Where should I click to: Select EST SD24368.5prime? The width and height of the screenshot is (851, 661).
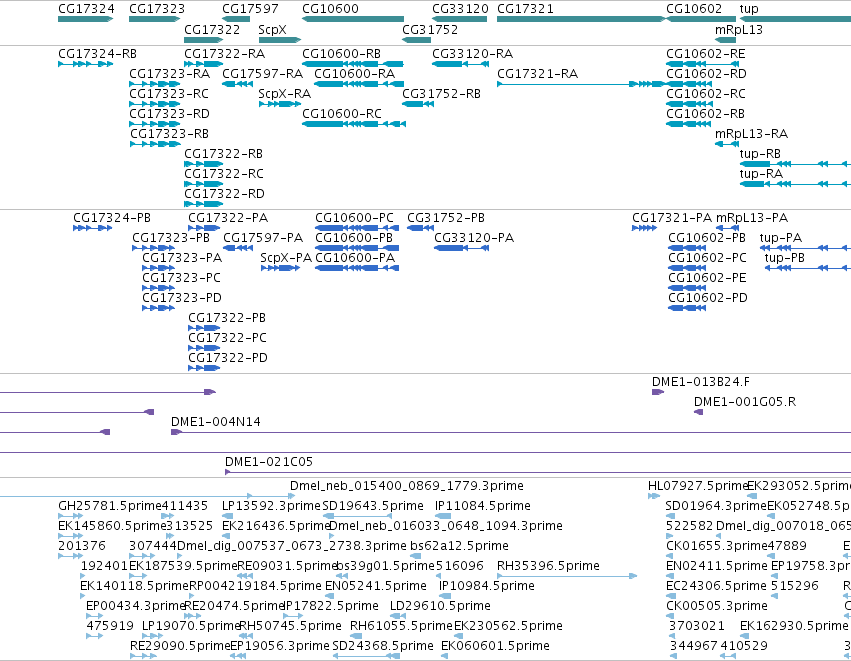(383, 646)
